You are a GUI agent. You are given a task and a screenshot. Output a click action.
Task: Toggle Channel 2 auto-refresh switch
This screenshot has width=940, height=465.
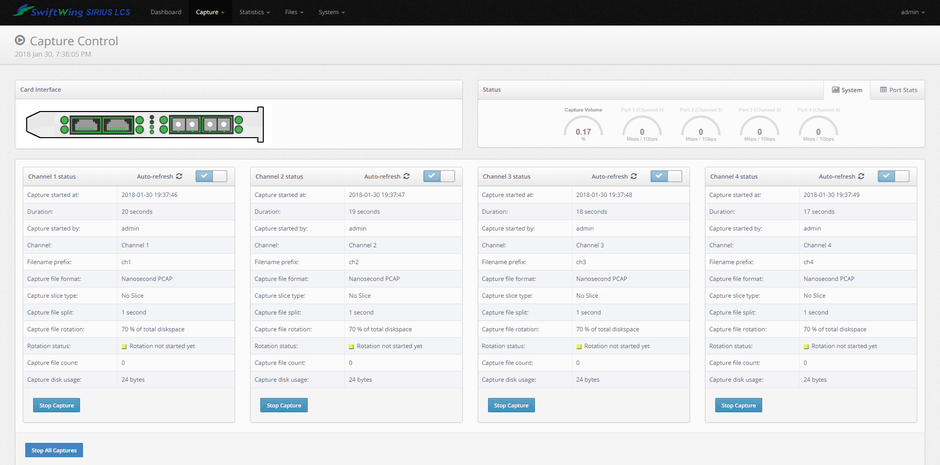[x=439, y=176]
